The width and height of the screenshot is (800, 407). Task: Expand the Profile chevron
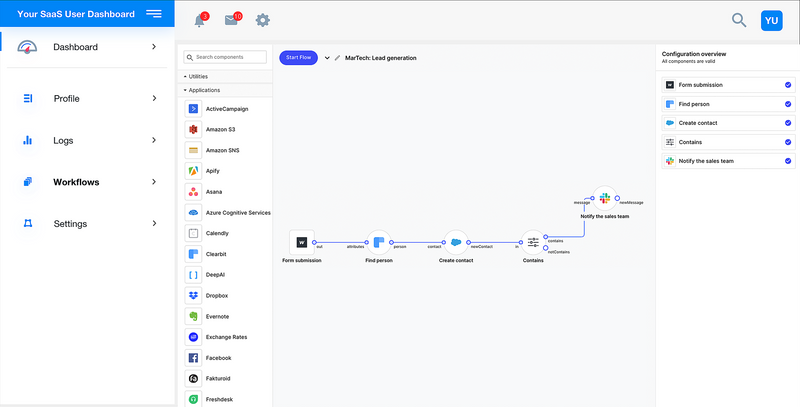[x=154, y=98]
